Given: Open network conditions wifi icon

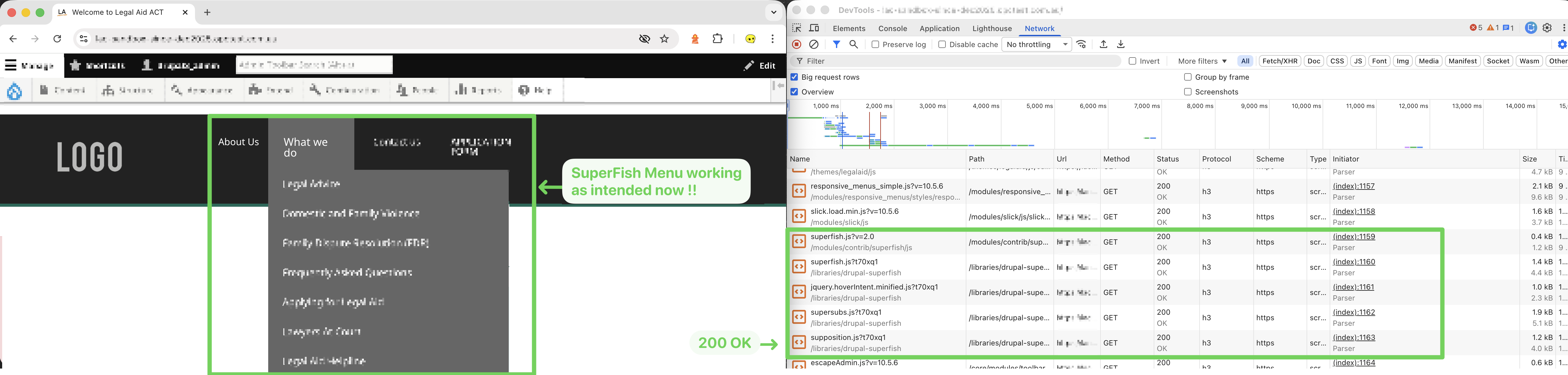Looking at the screenshot, I should click(x=1082, y=44).
